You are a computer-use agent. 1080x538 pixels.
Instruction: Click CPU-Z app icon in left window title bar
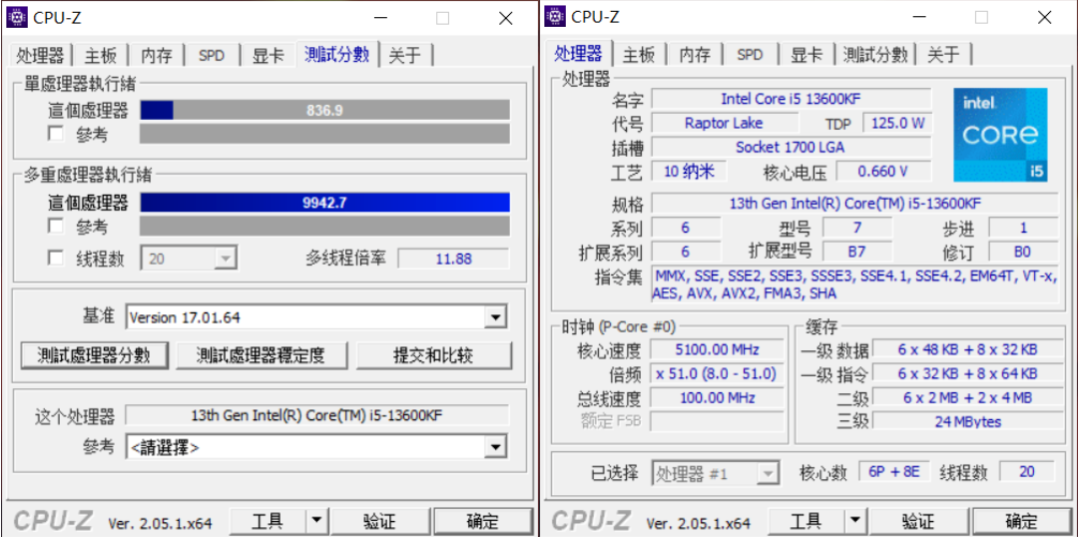[17, 17]
